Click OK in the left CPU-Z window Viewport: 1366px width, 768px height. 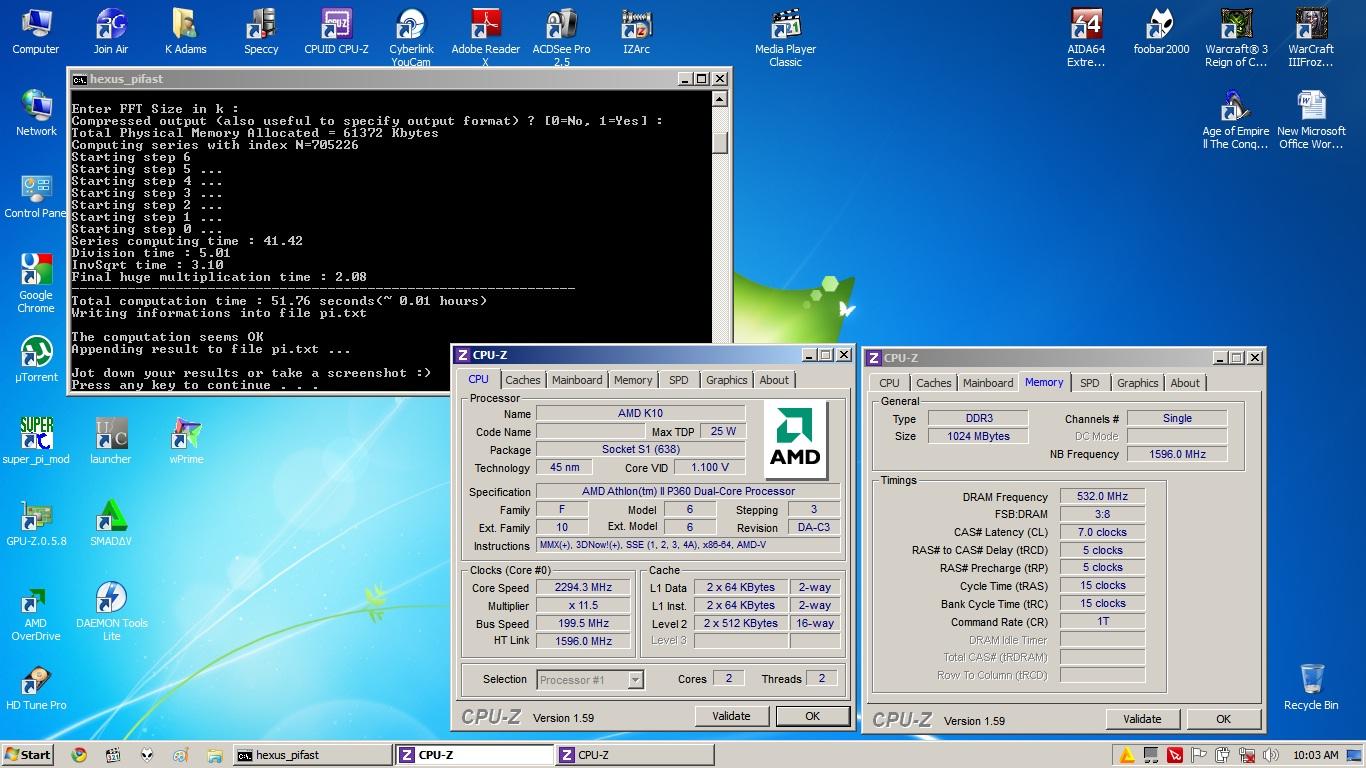[812, 716]
